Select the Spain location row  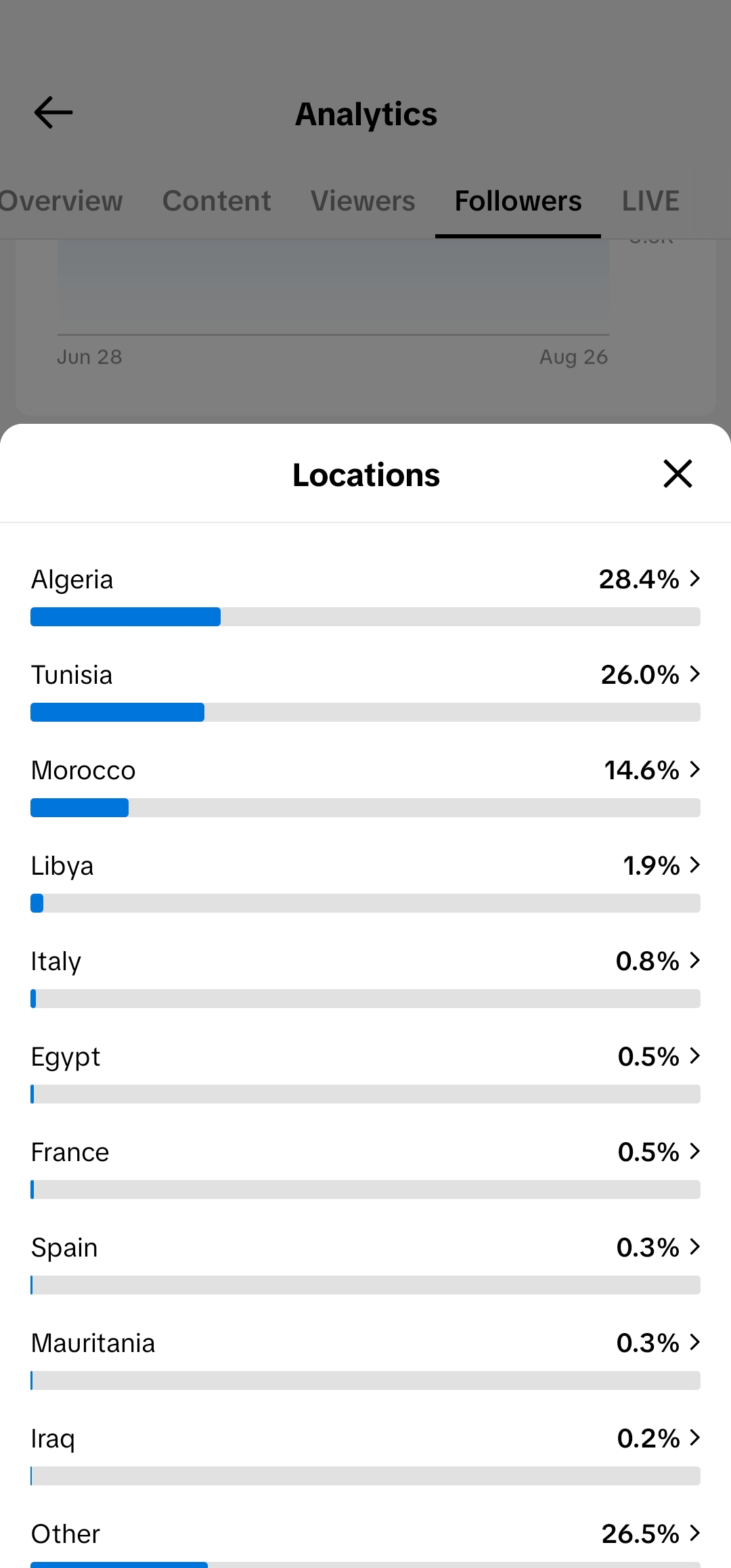(x=365, y=1264)
